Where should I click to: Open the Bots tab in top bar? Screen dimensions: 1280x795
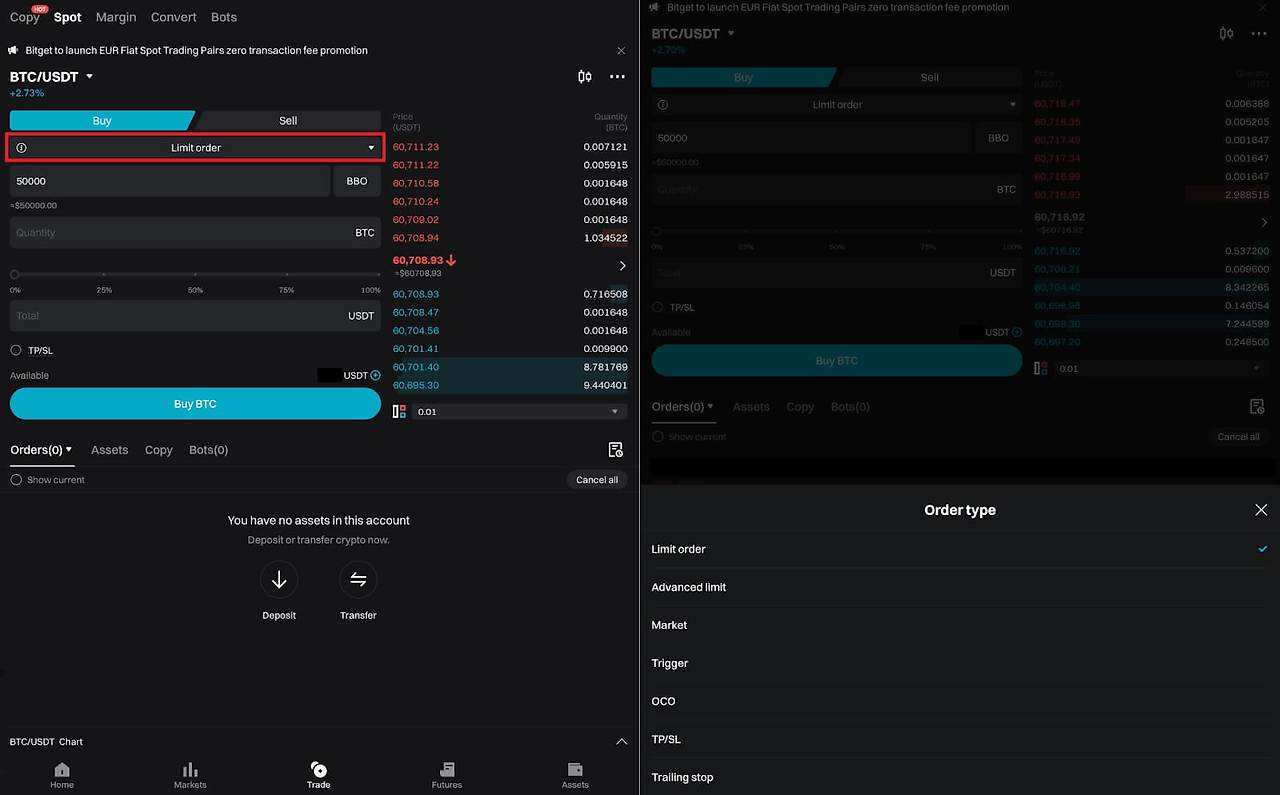tap(224, 17)
